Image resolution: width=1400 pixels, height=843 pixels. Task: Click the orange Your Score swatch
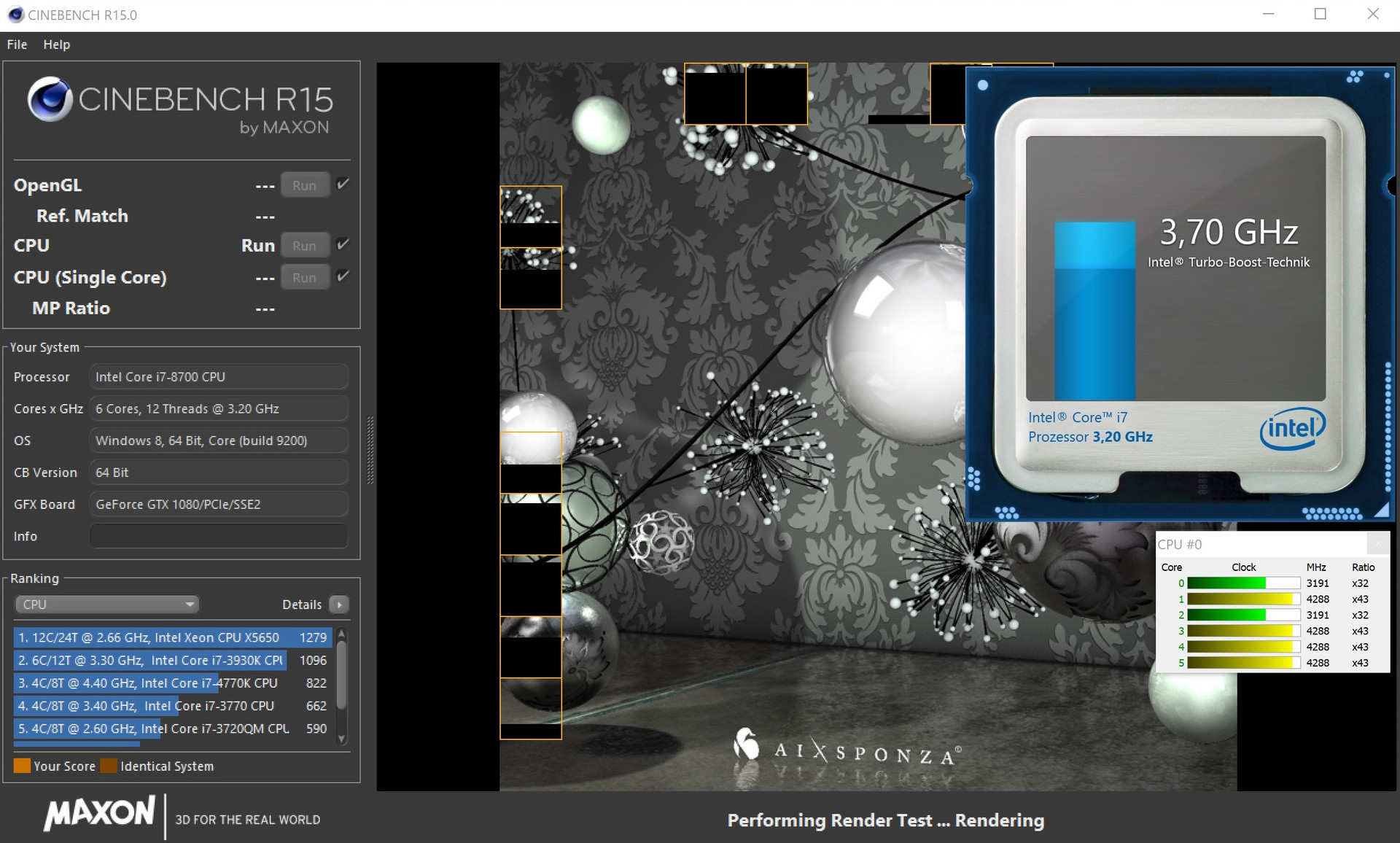[x=22, y=766]
